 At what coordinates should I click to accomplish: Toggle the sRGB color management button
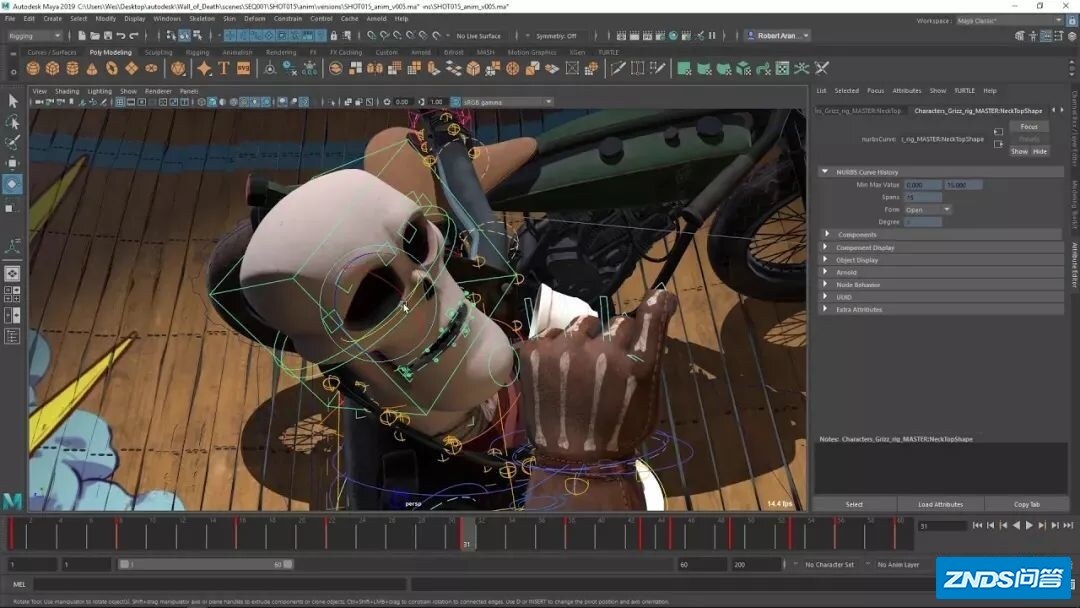coord(455,102)
